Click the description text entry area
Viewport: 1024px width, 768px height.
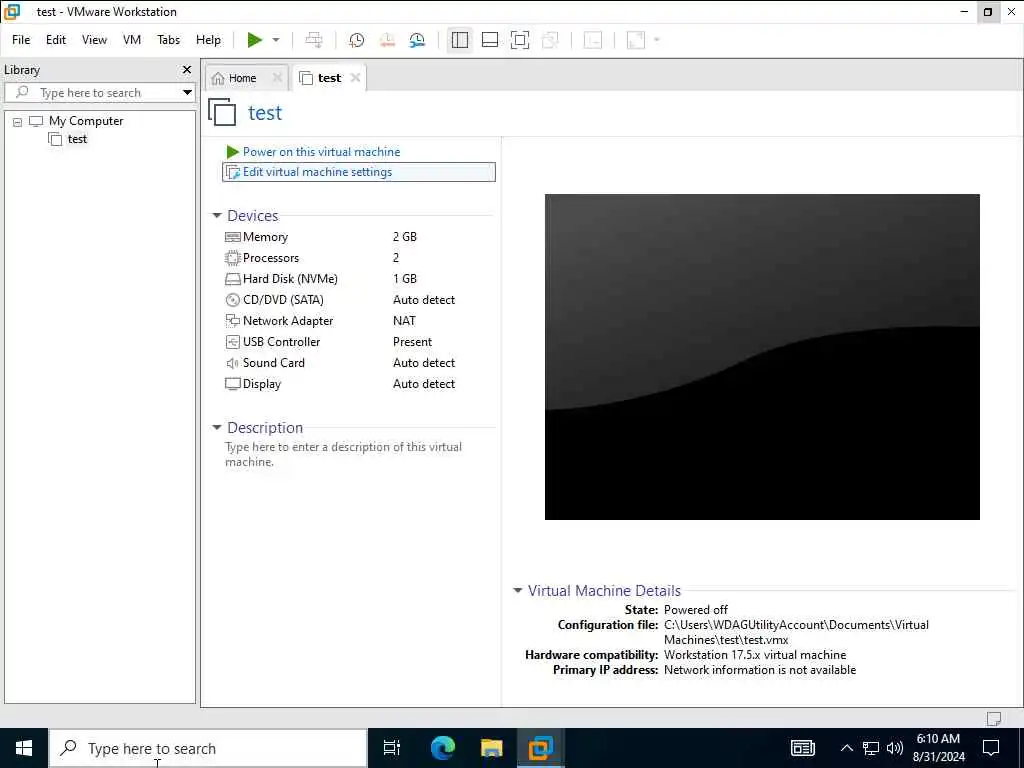pos(344,454)
